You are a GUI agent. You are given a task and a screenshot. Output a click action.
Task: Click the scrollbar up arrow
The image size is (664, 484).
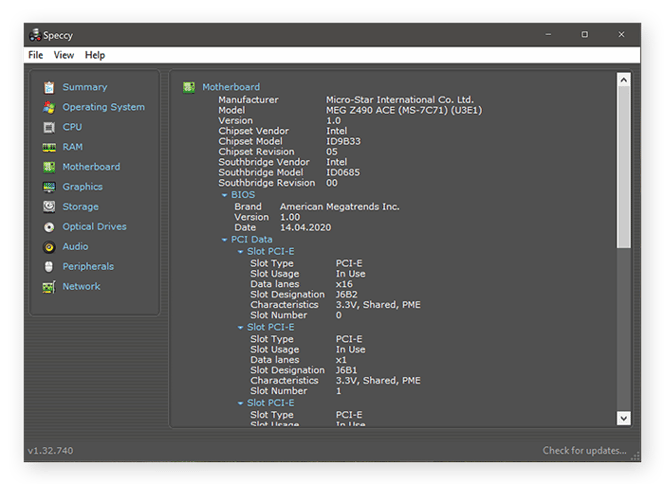[x=623, y=80]
